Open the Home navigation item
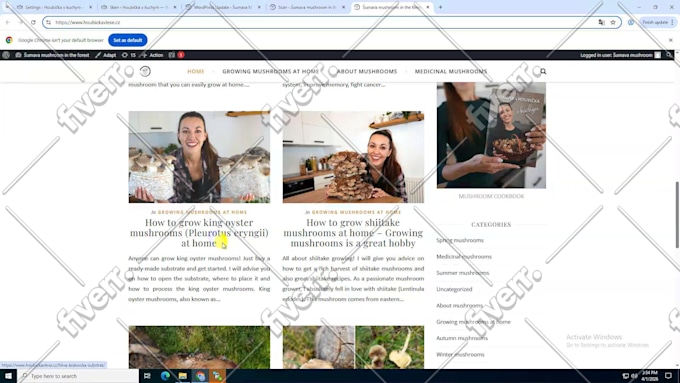The width and height of the screenshot is (680, 383). (x=196, y=71)
